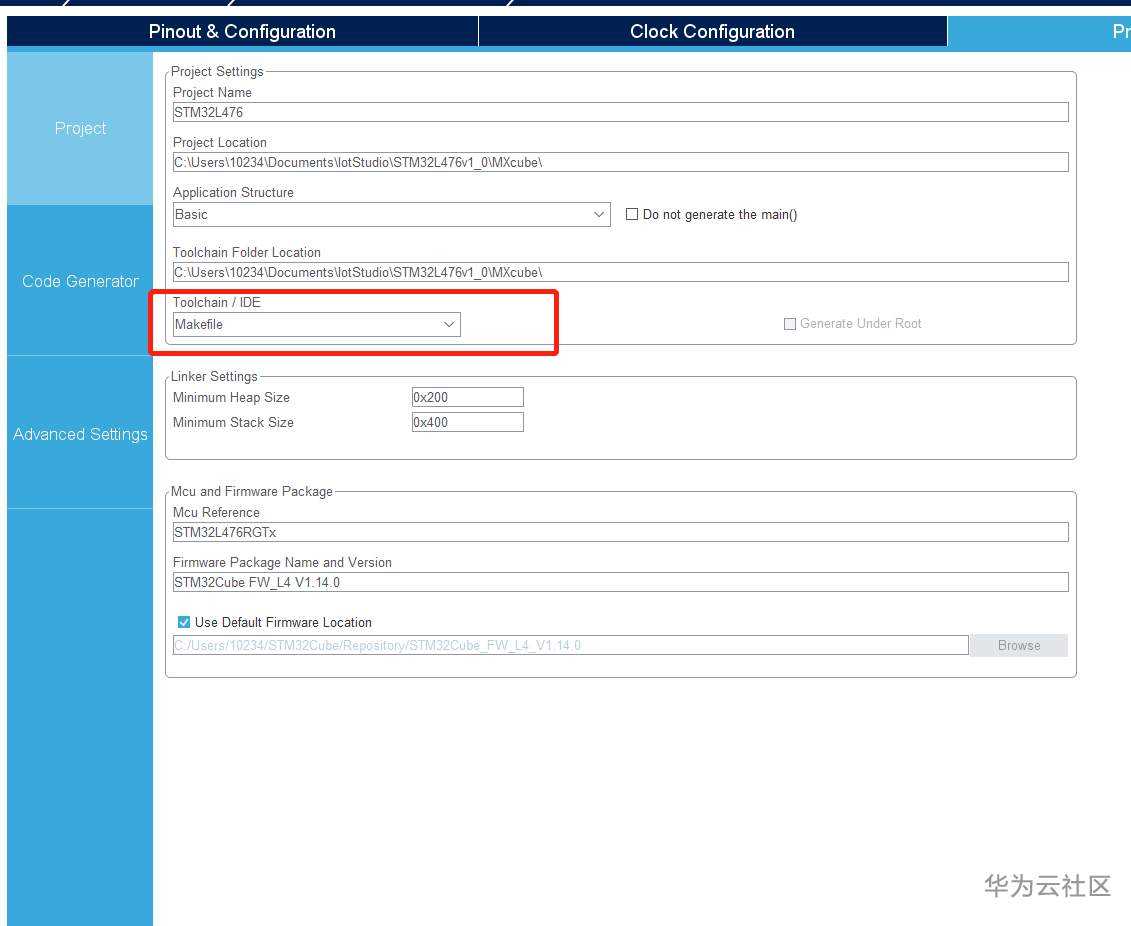The height and width of the screenshot is (926, 1131).
Task: Click the Minimum Heap Size field 0x200
Action: tap(467, 397)
